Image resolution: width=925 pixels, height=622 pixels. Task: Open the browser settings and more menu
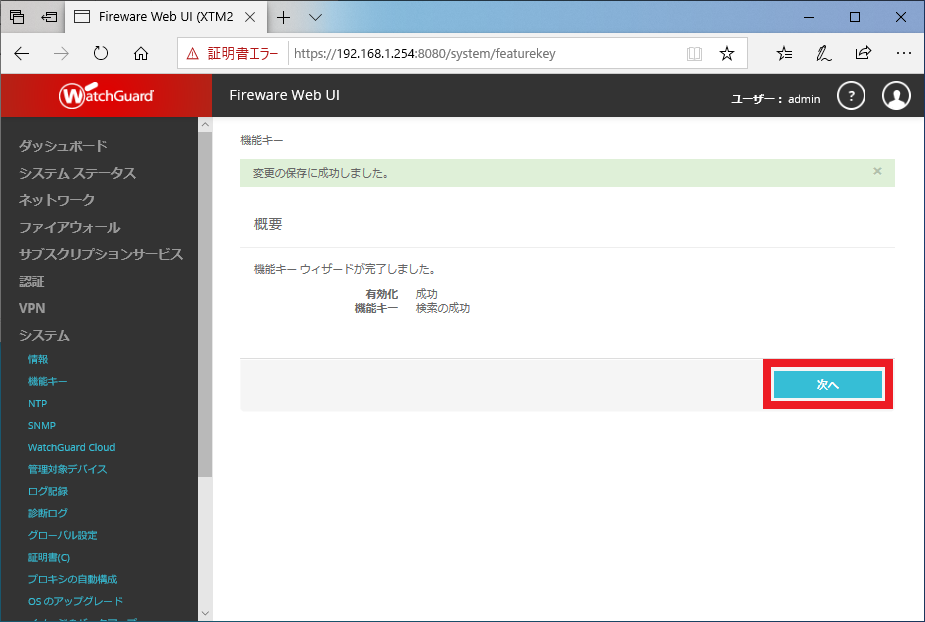pos(904,53)
